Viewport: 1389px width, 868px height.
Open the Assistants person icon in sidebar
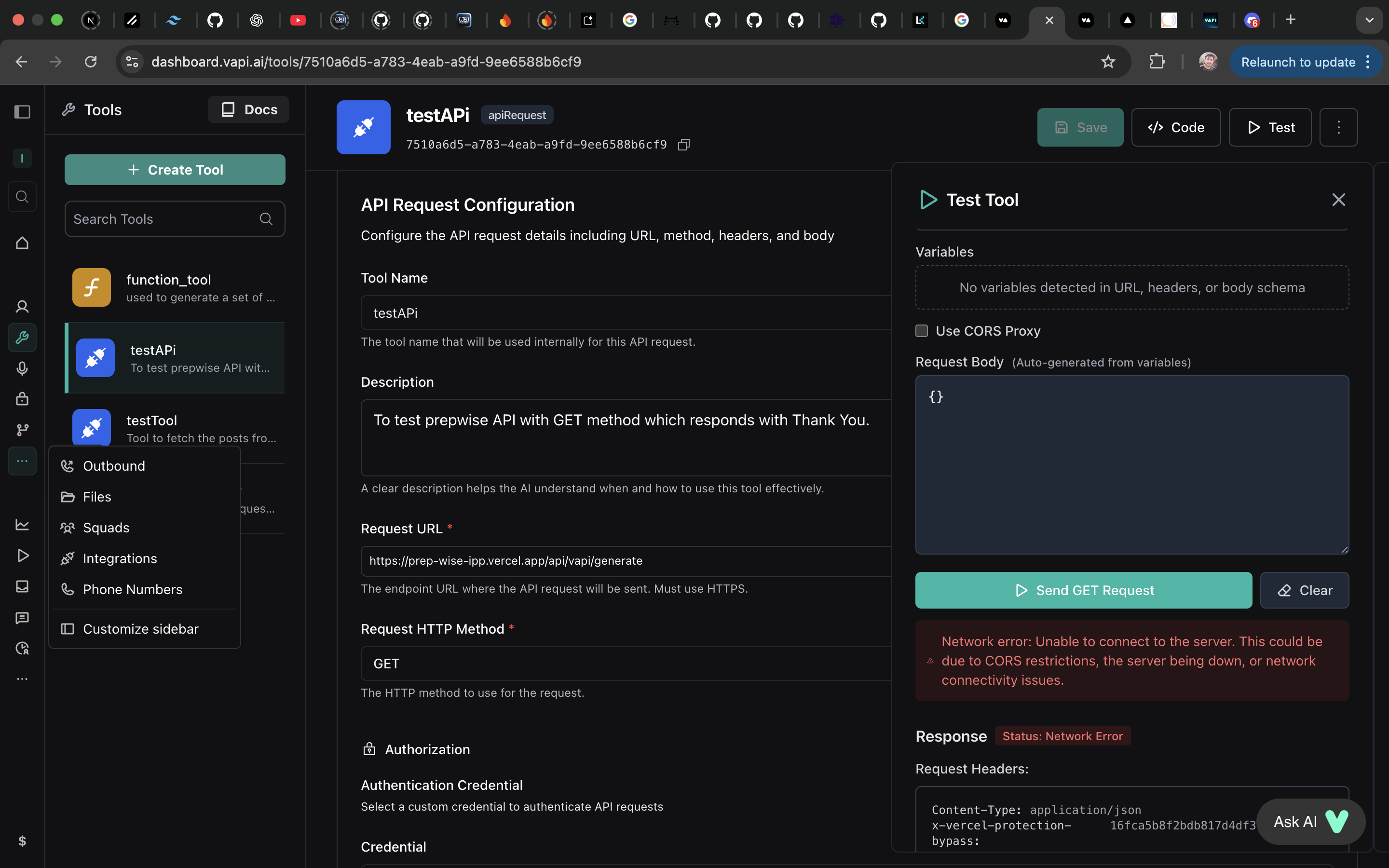point(22,307)
